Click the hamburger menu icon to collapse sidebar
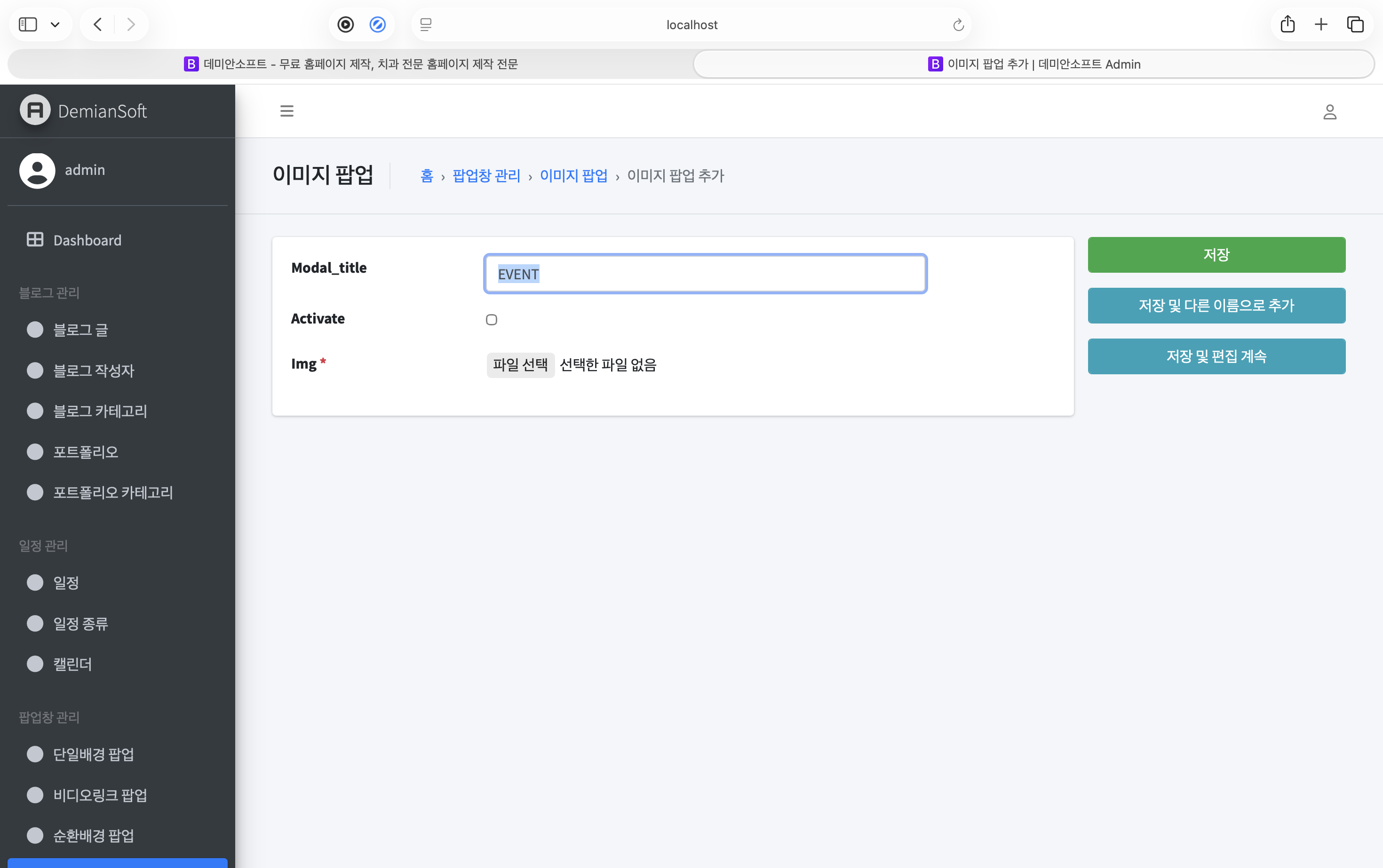 point(286,111)
